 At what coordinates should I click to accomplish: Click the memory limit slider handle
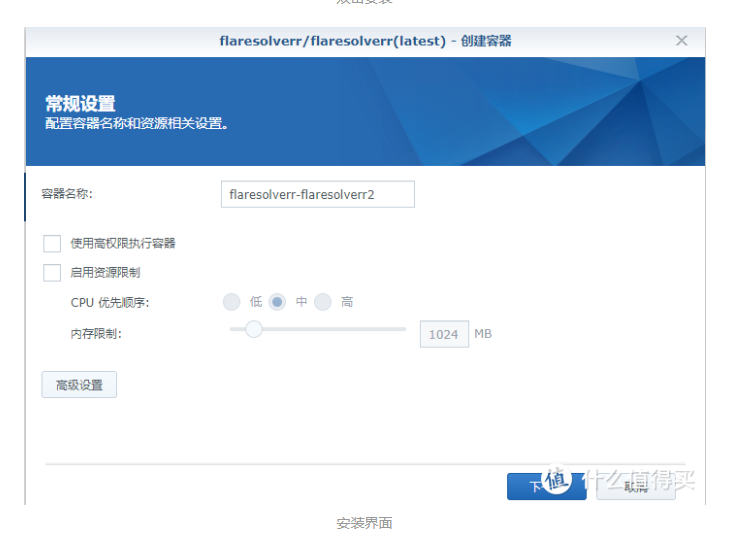pos(254,329)
